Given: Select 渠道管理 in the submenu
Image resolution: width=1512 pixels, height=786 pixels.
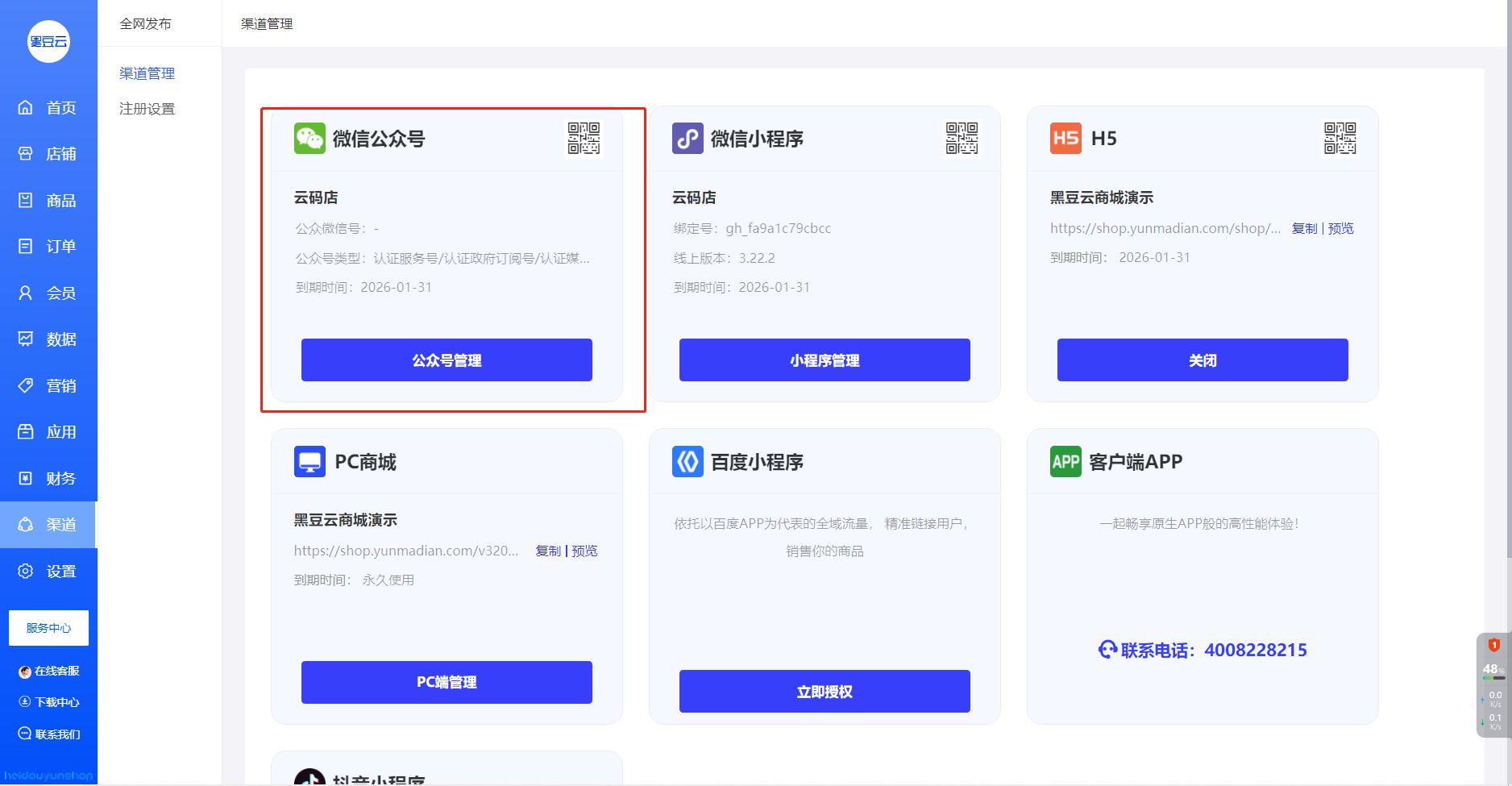Looking at the screenshot, I should click(x=147, y=73).
